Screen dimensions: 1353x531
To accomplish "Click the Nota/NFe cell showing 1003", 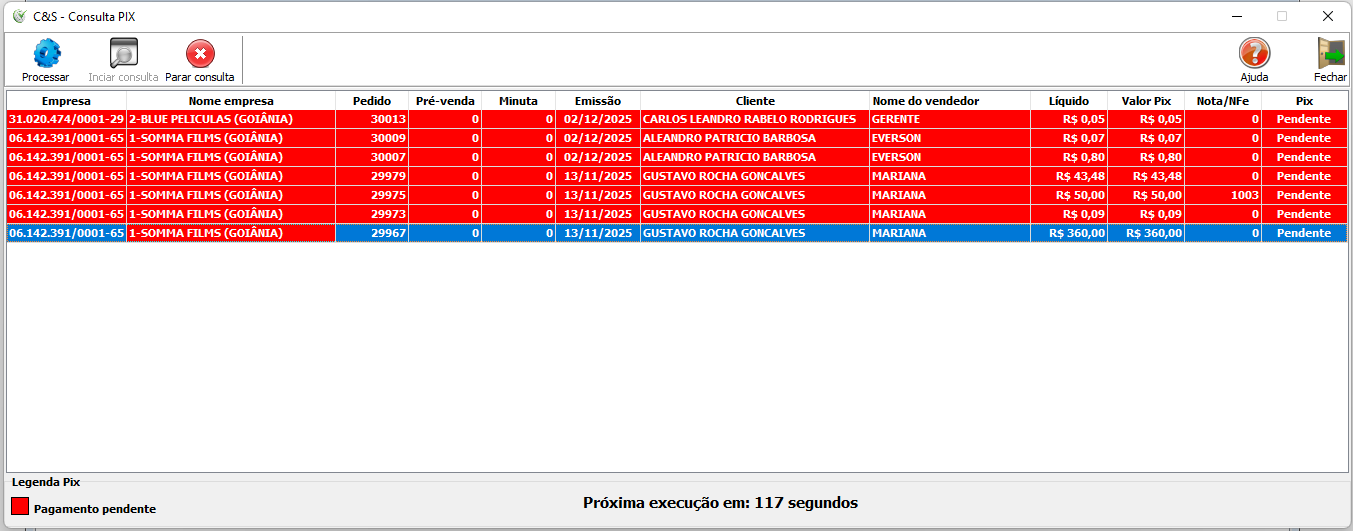I will [1222, 195].
